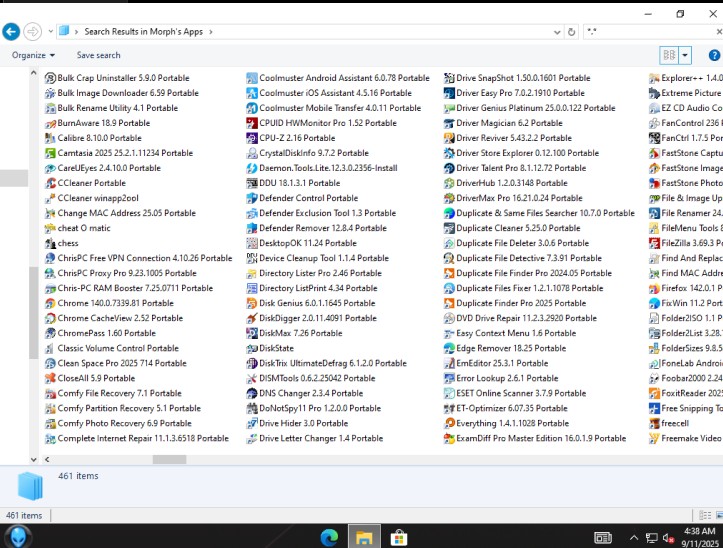The image size is (723, 548).
Task: Click the search box containing *.*
Action: point(649,32)
